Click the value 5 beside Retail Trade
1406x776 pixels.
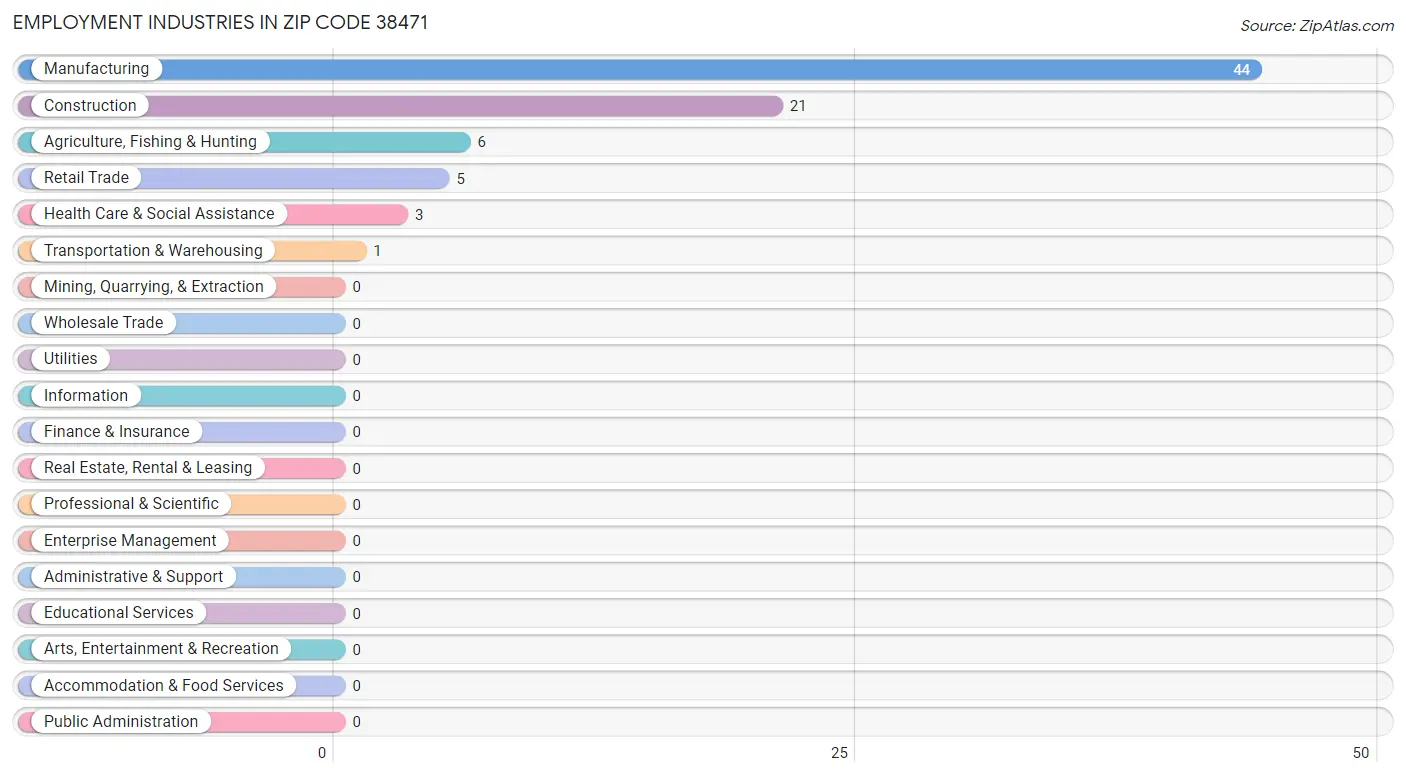point(461,179)
